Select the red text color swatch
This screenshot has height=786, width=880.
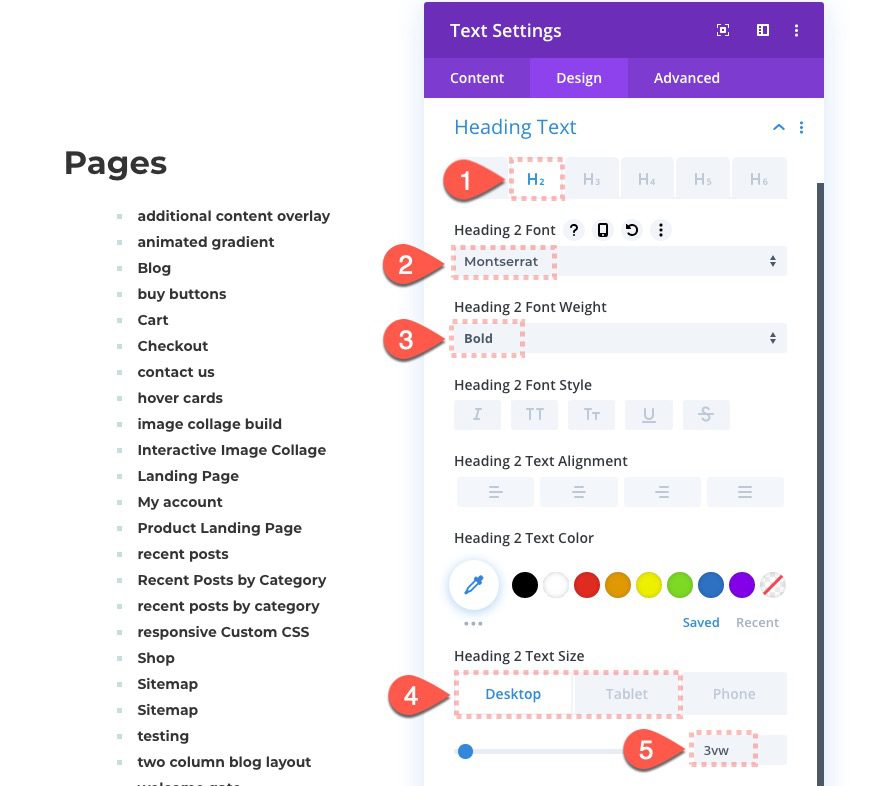tap(586, 584)
